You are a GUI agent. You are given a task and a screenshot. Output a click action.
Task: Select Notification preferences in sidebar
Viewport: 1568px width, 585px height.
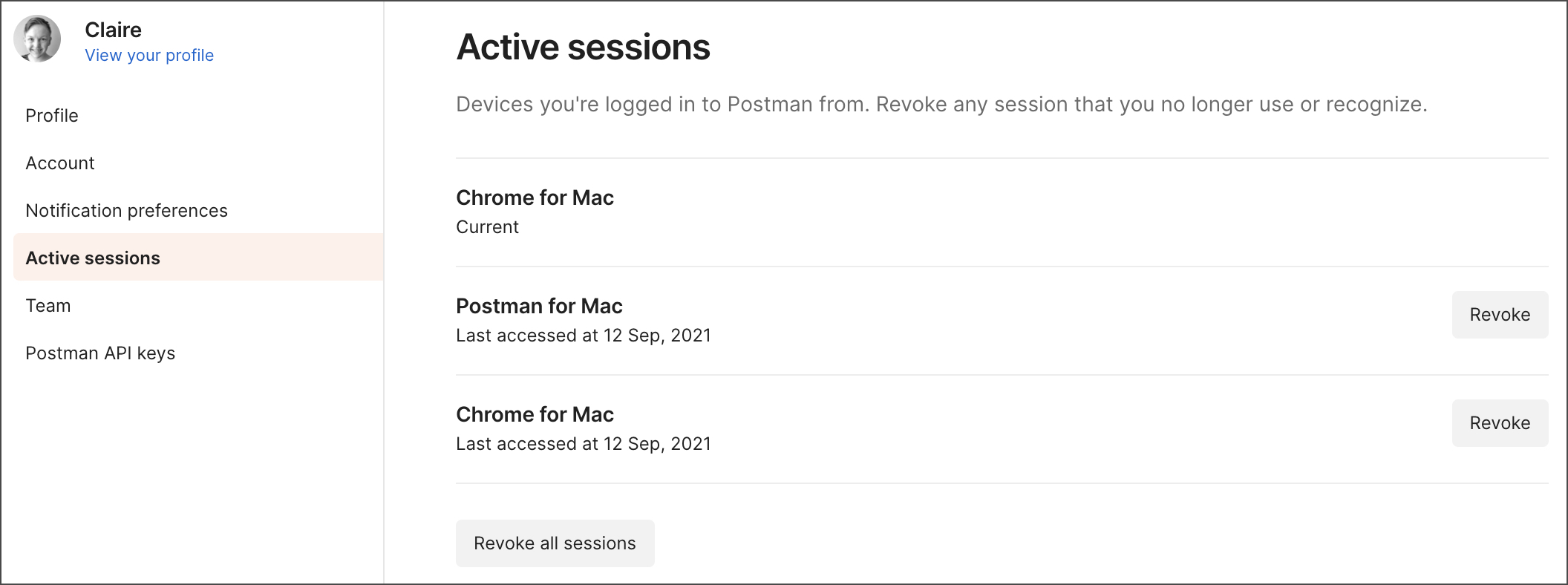tap(126, 211)
